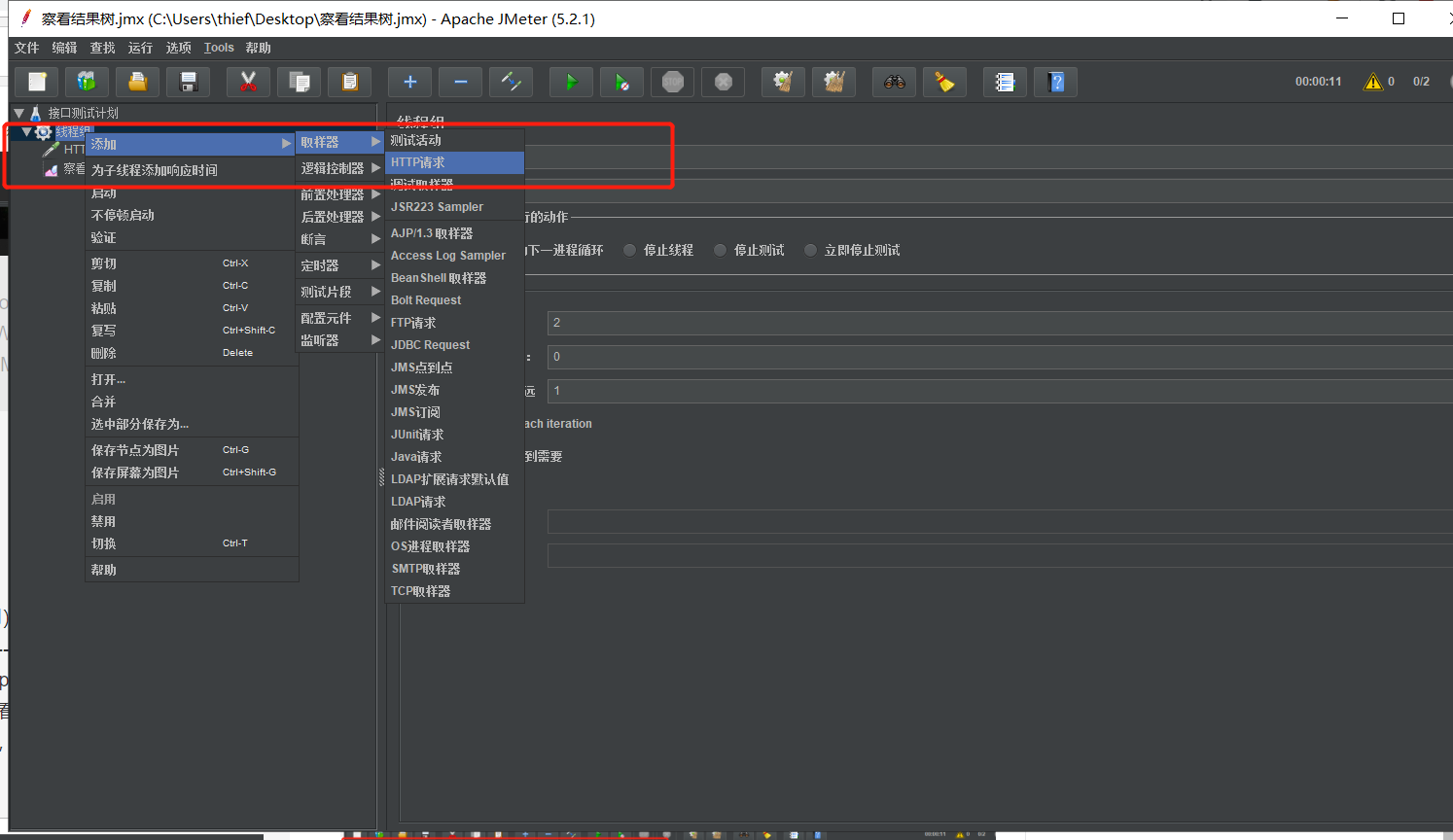Click the Paste clipboard icon
Screen dimensions: 1453x840
[350, 82]
